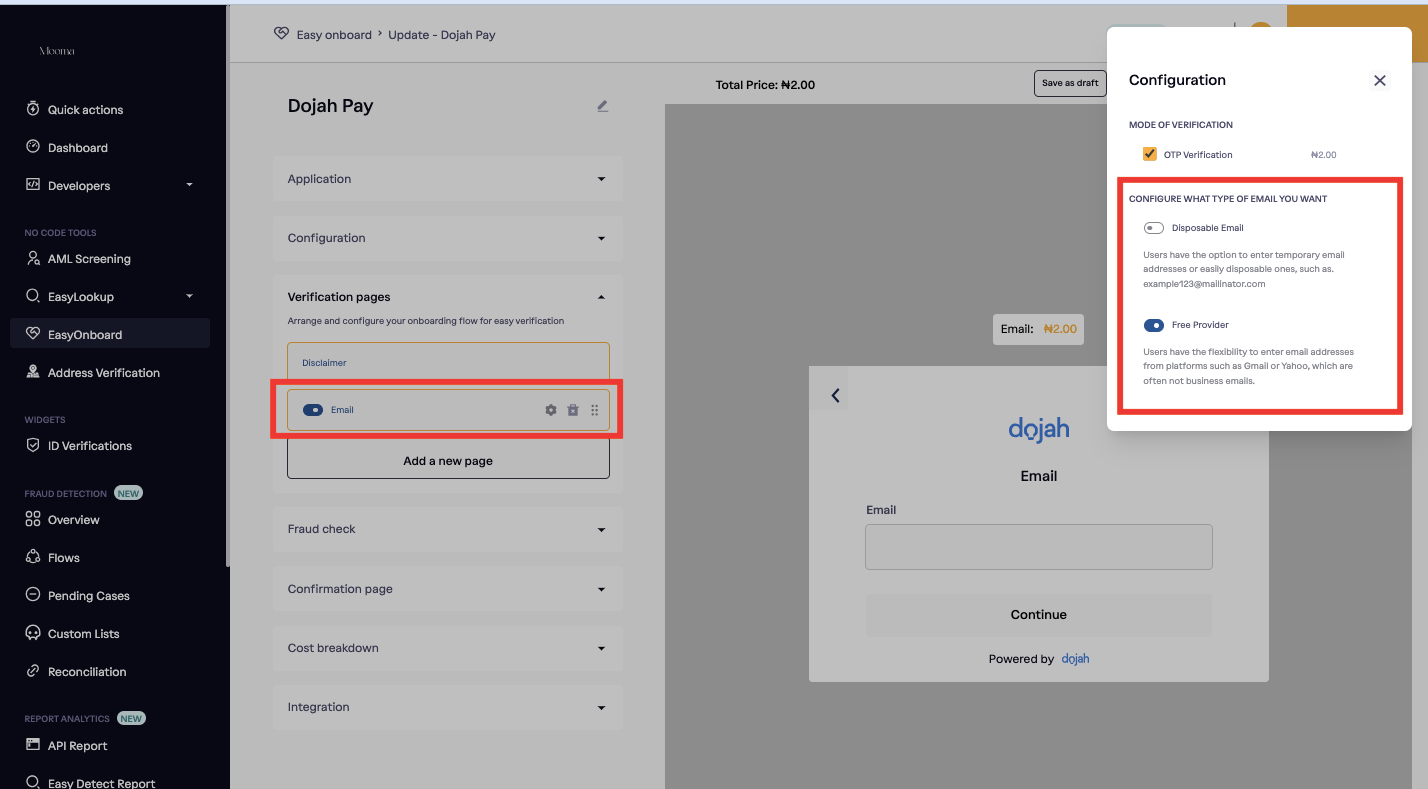Viewport: 1428px width, 789px height.
Task: Expand the Application section
Action: pyautogui.click(x=448, y=179)
